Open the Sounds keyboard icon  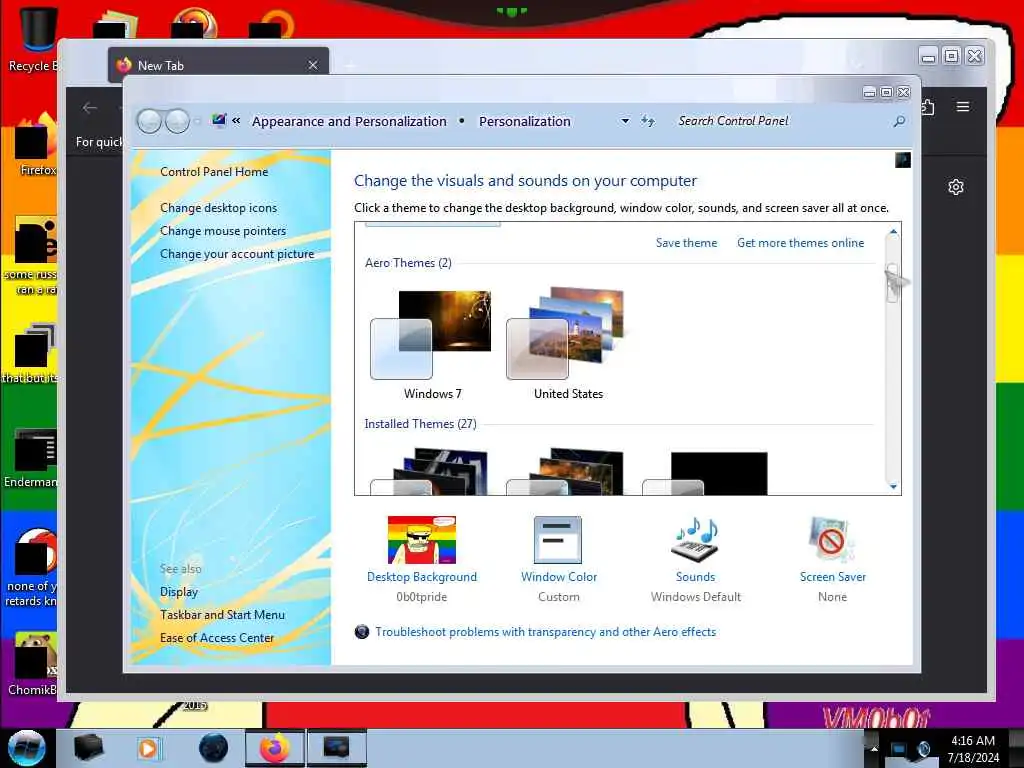point(695,540)
